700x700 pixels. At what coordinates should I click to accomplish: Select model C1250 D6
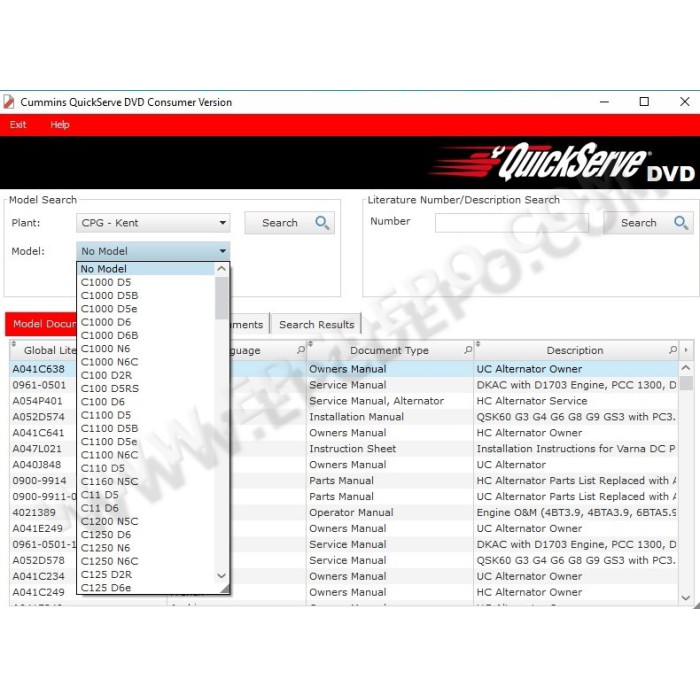(146, 535)
